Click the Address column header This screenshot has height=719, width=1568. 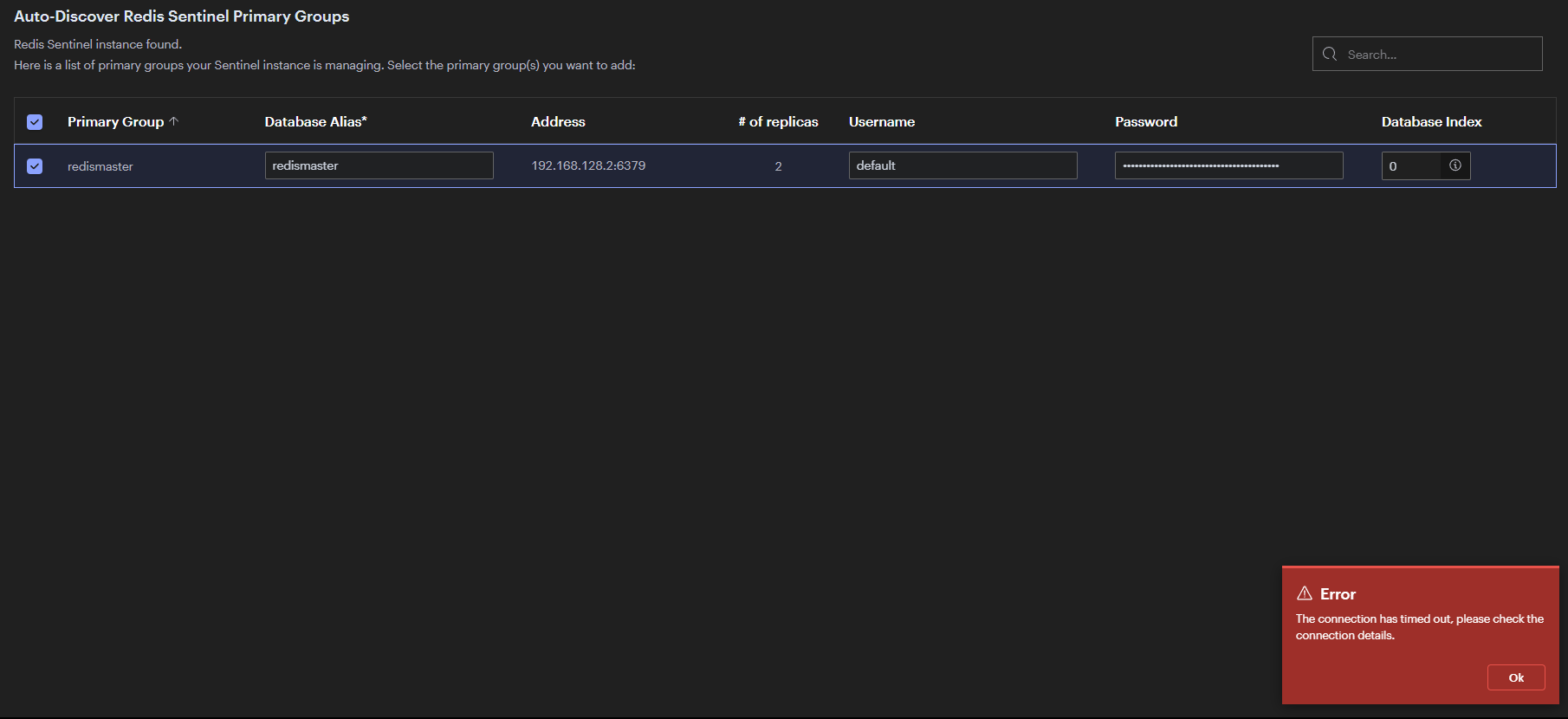pos(558,121)
